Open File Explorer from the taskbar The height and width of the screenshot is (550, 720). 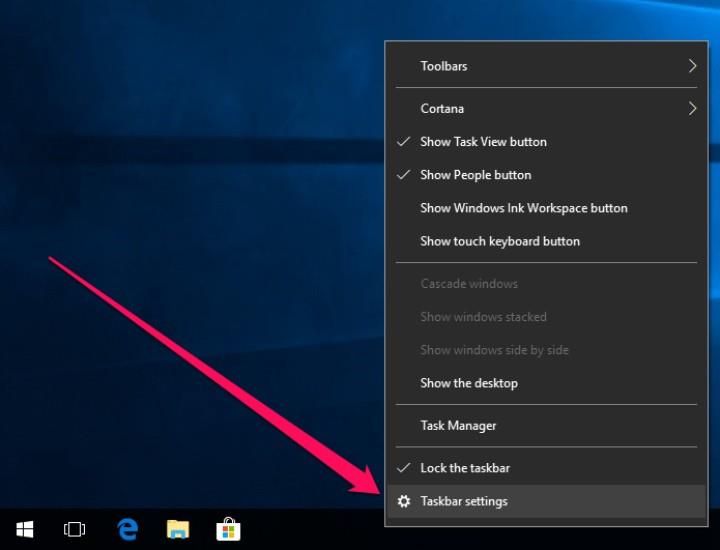click(x=178, y=529)
